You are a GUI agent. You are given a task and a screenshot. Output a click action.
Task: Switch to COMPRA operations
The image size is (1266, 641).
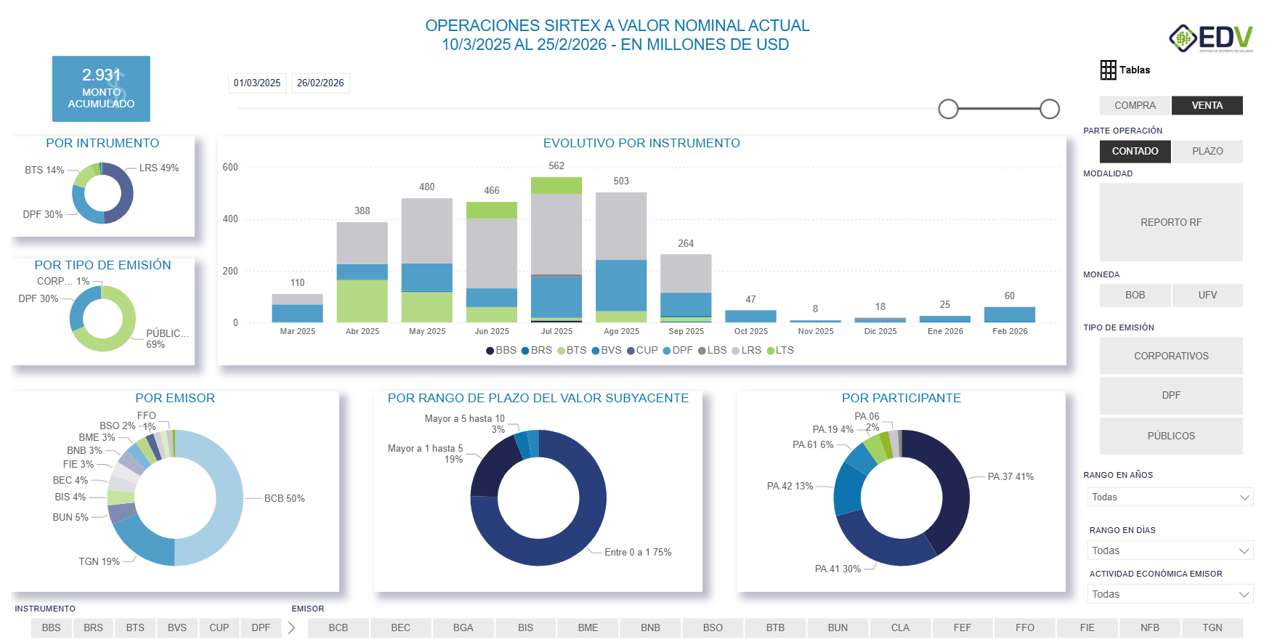click(x=1135, y=105)
